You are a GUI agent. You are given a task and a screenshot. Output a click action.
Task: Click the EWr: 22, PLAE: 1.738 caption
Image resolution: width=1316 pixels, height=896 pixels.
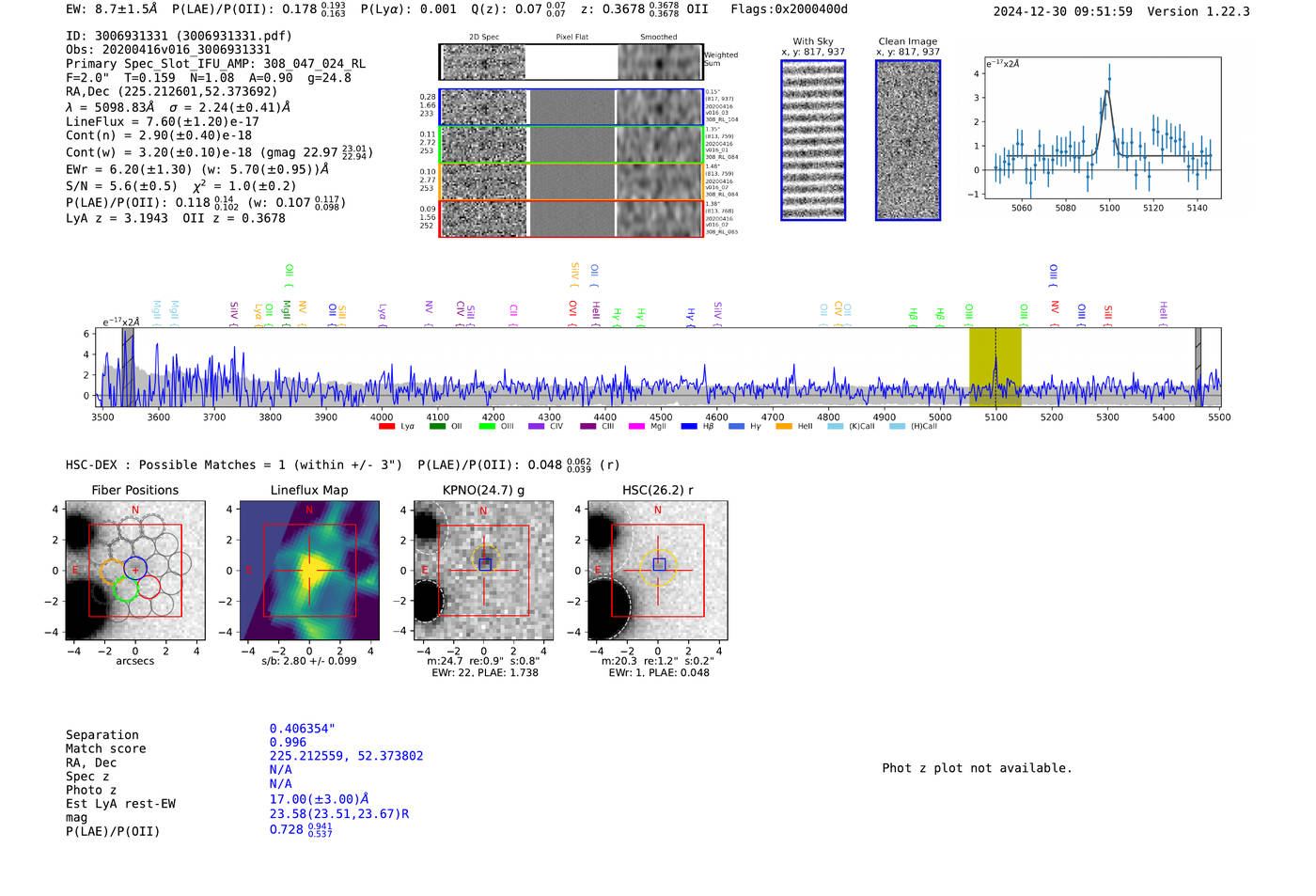pos(484,673)
